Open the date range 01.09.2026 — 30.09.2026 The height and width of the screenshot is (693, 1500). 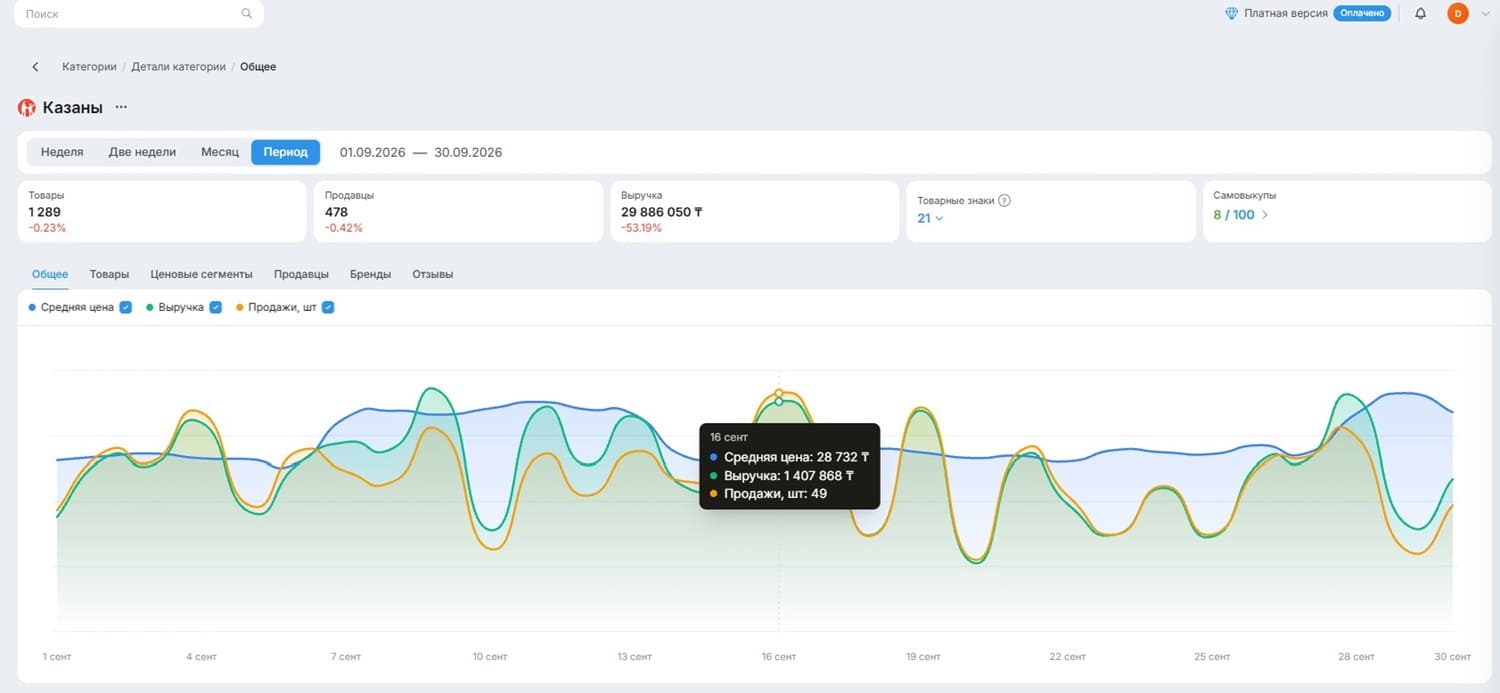(421, 153)
